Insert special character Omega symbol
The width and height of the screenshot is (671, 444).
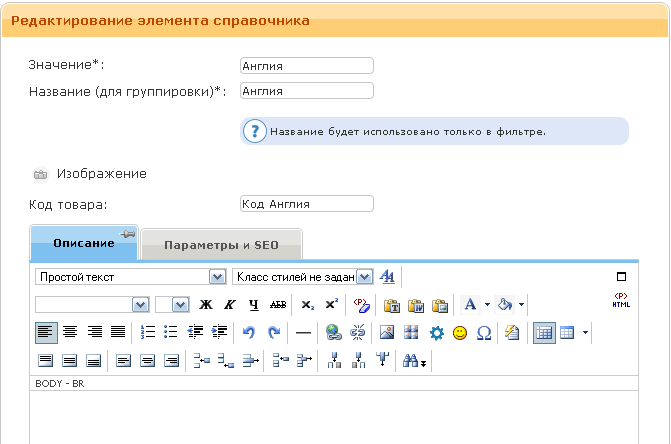(x=484, y=333)
